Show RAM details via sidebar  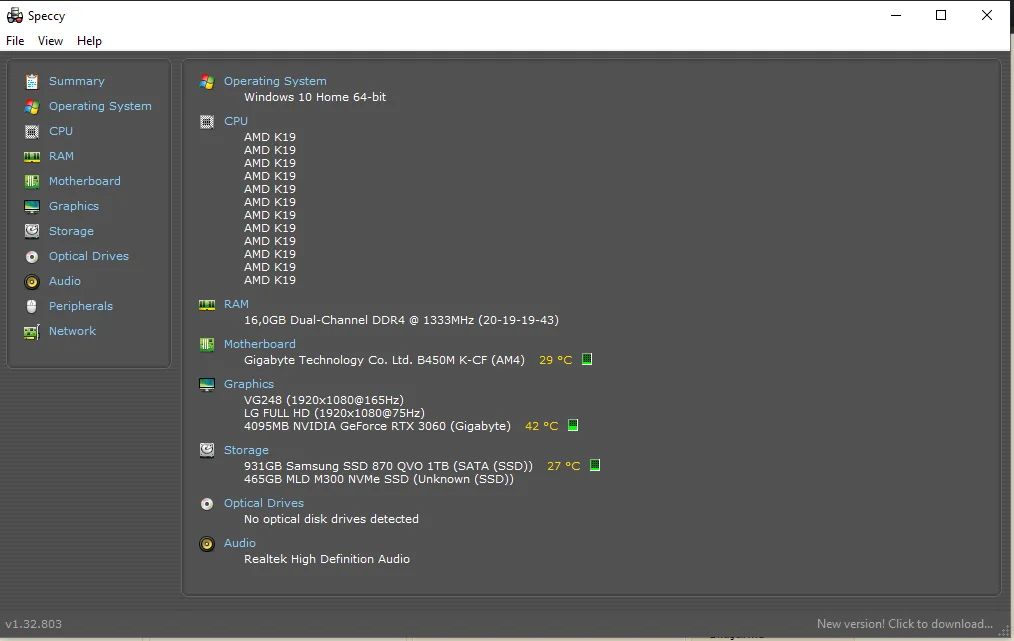[61, 156]
